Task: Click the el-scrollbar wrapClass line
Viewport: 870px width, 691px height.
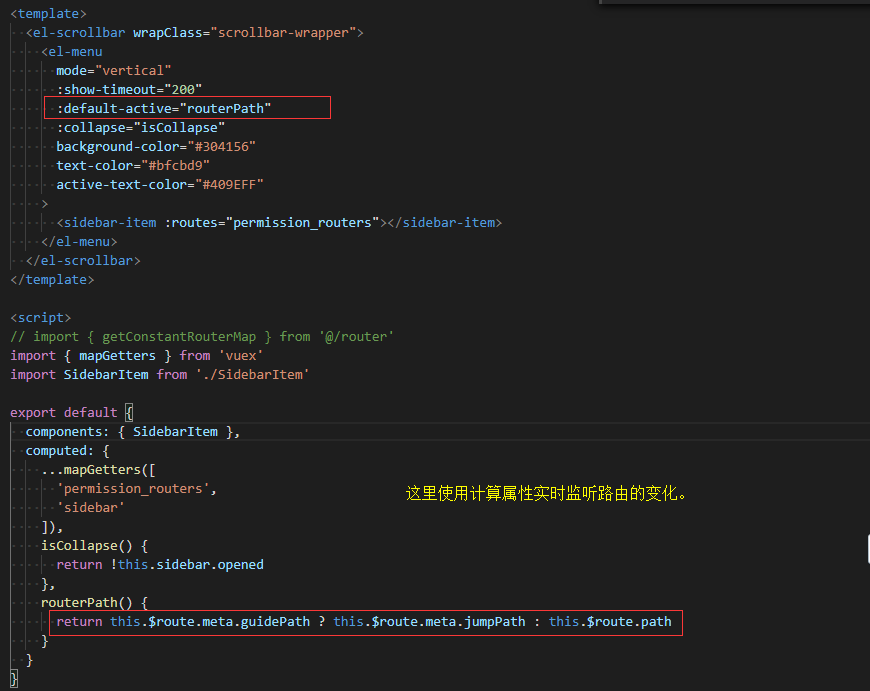Action: click(x=194, y=32)
